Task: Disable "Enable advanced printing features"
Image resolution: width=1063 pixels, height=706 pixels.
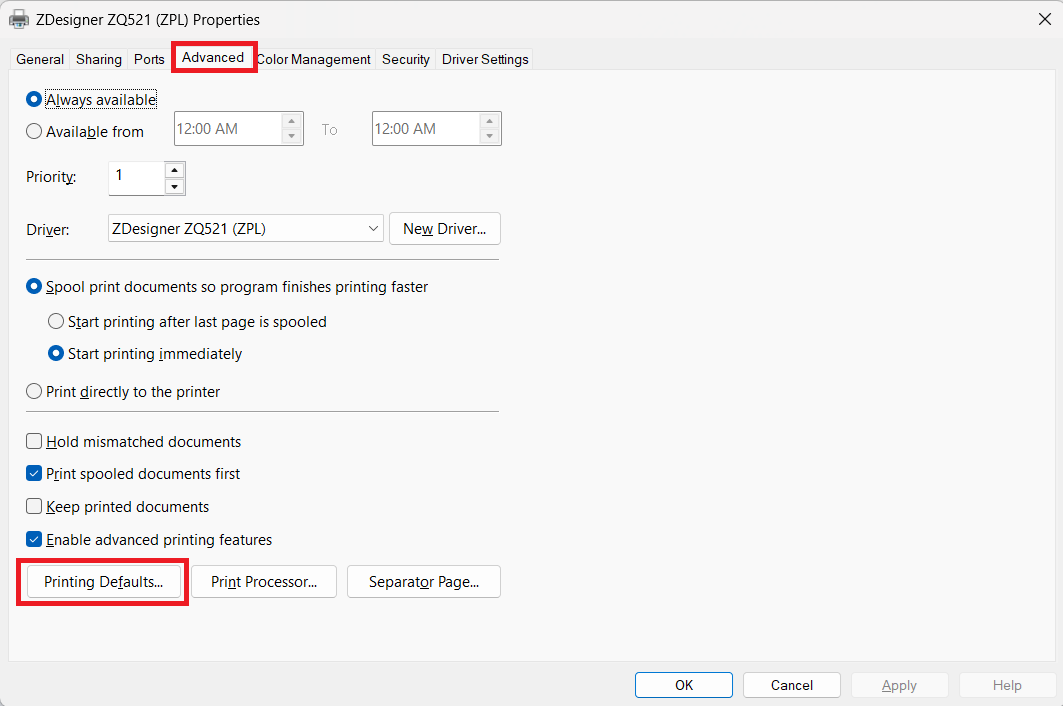Action: click(x=33, y=539)
